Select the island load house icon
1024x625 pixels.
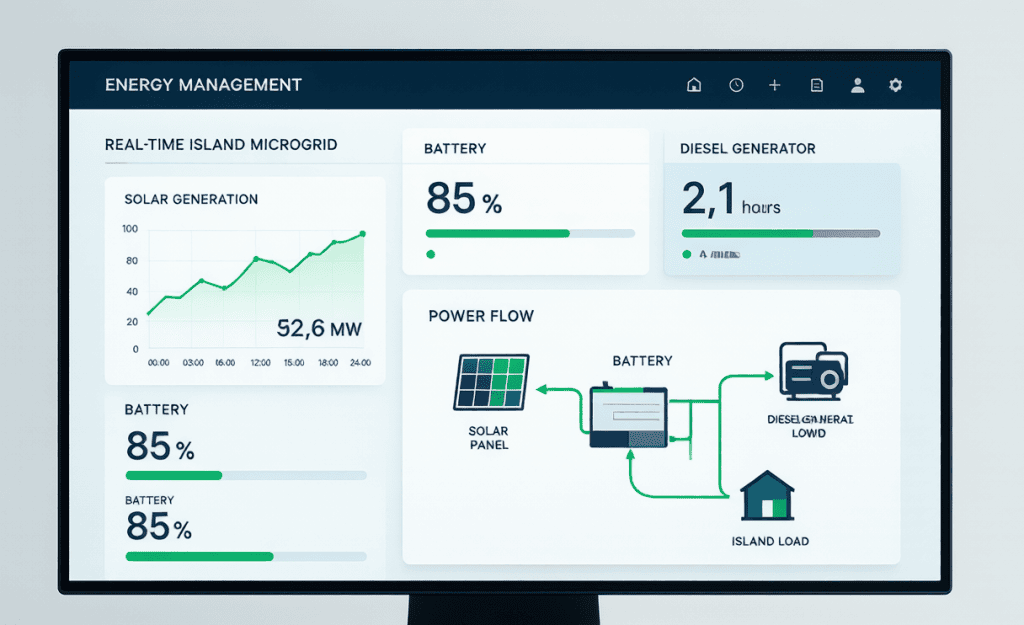point(767,496)
